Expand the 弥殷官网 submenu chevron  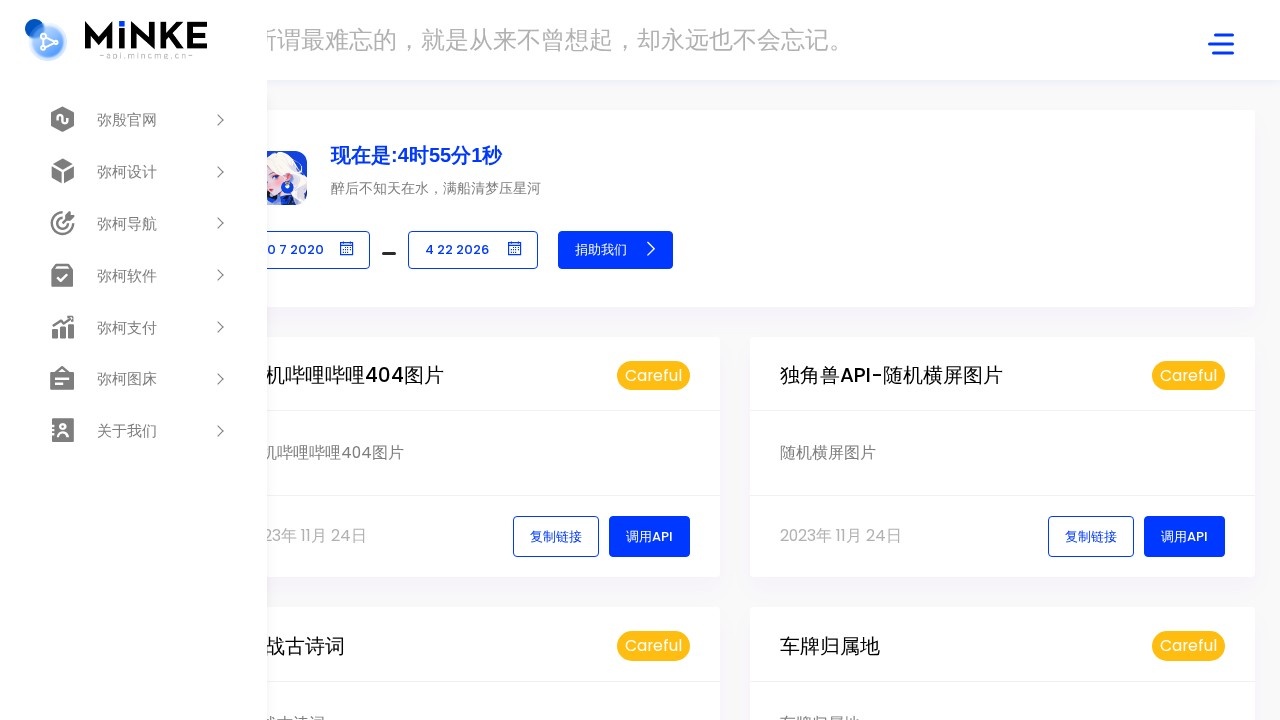[220, 120]
